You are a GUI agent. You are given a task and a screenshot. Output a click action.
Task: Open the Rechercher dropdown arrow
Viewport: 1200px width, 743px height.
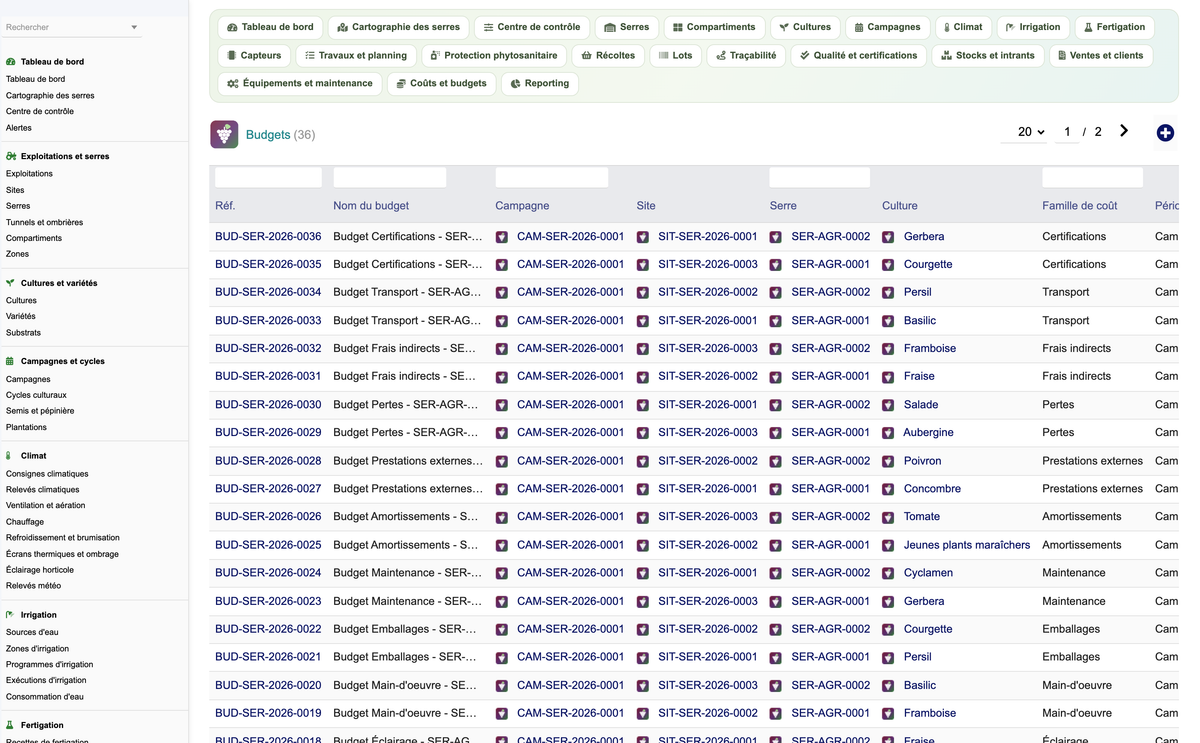134,27
